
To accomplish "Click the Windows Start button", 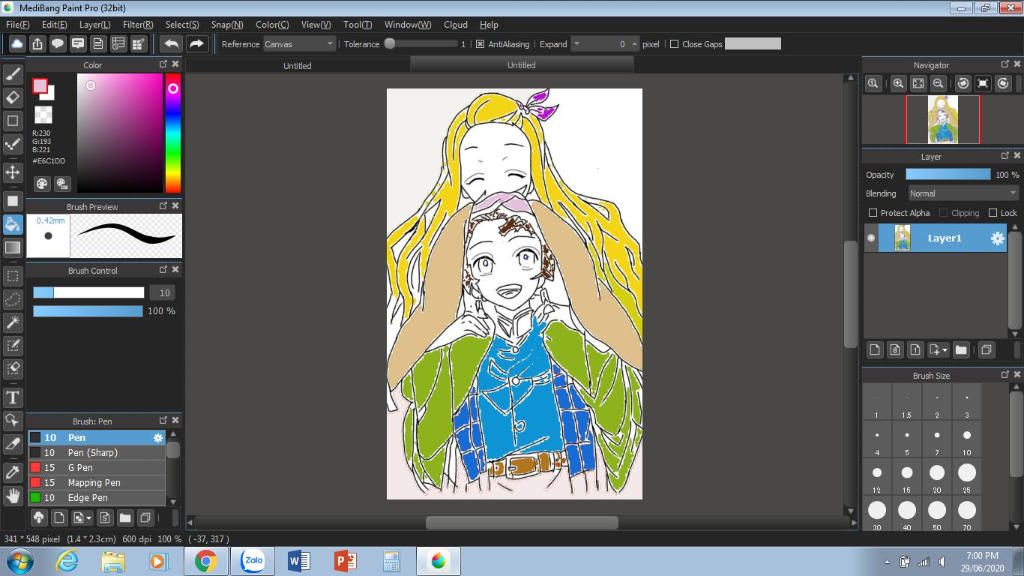I will (x=20, y=561).
